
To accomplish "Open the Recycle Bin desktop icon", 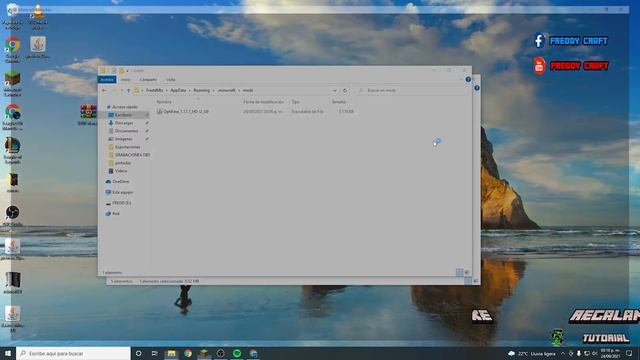I will [x=12, y=16].
